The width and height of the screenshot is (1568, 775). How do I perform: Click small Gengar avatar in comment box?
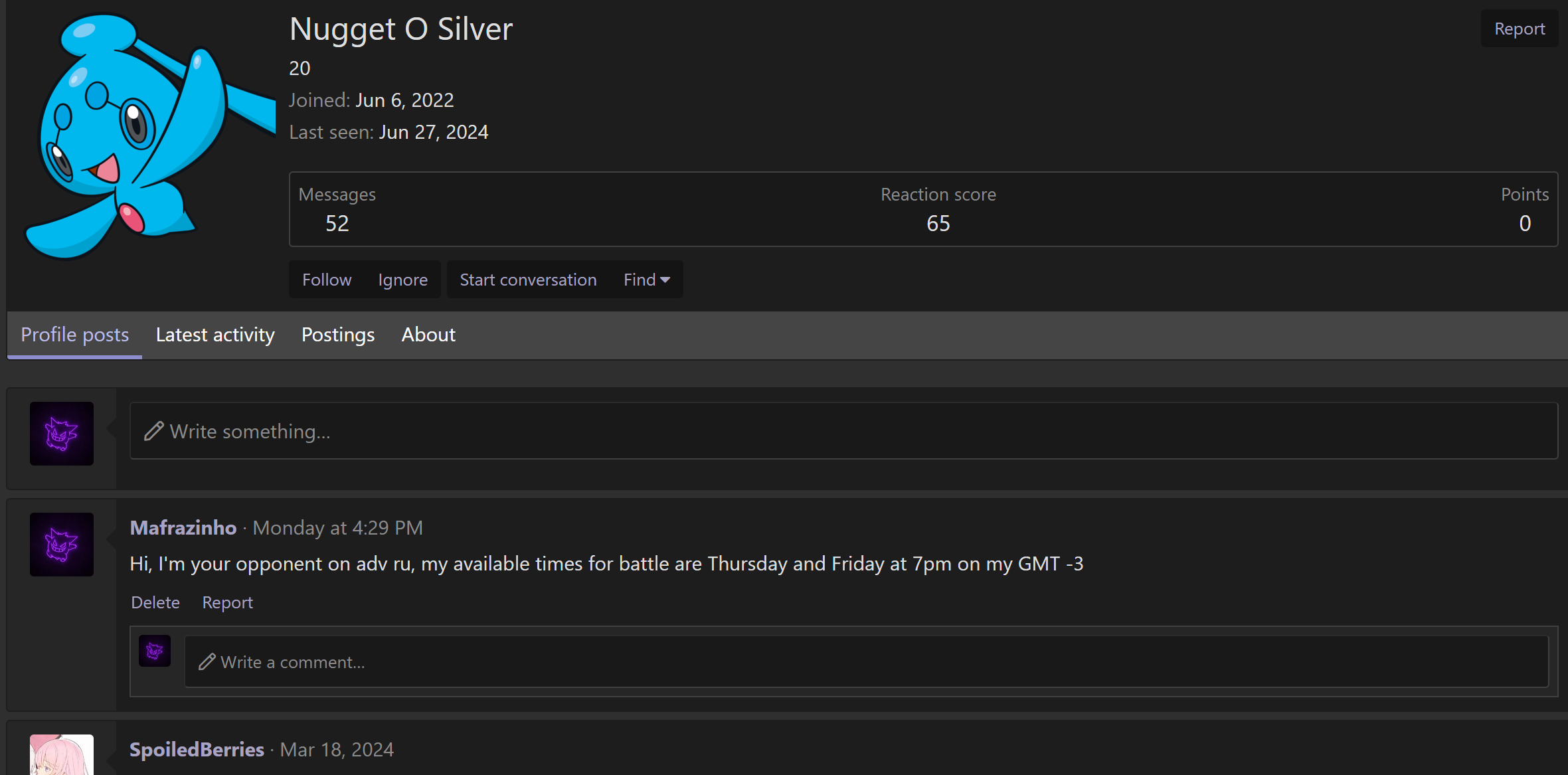[x=155, y=651]
